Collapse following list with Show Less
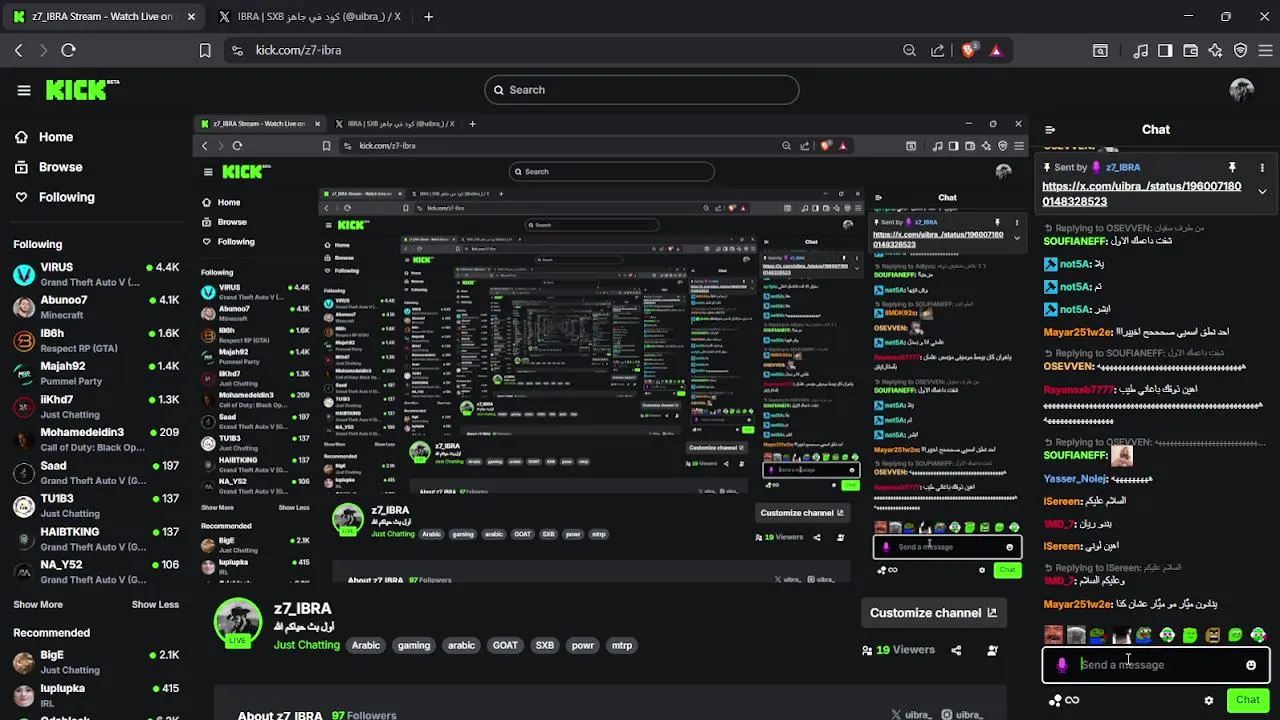 coord(155,604)
